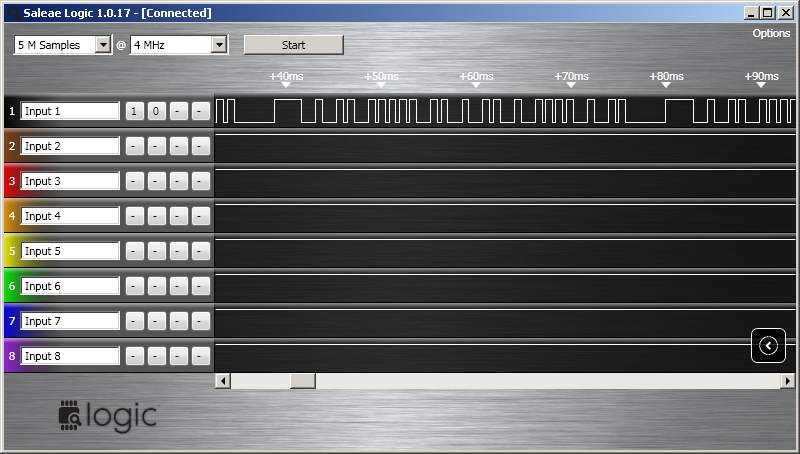Click the scrollbar left arrow
This screenshot has width=800, height=454.
223,381
